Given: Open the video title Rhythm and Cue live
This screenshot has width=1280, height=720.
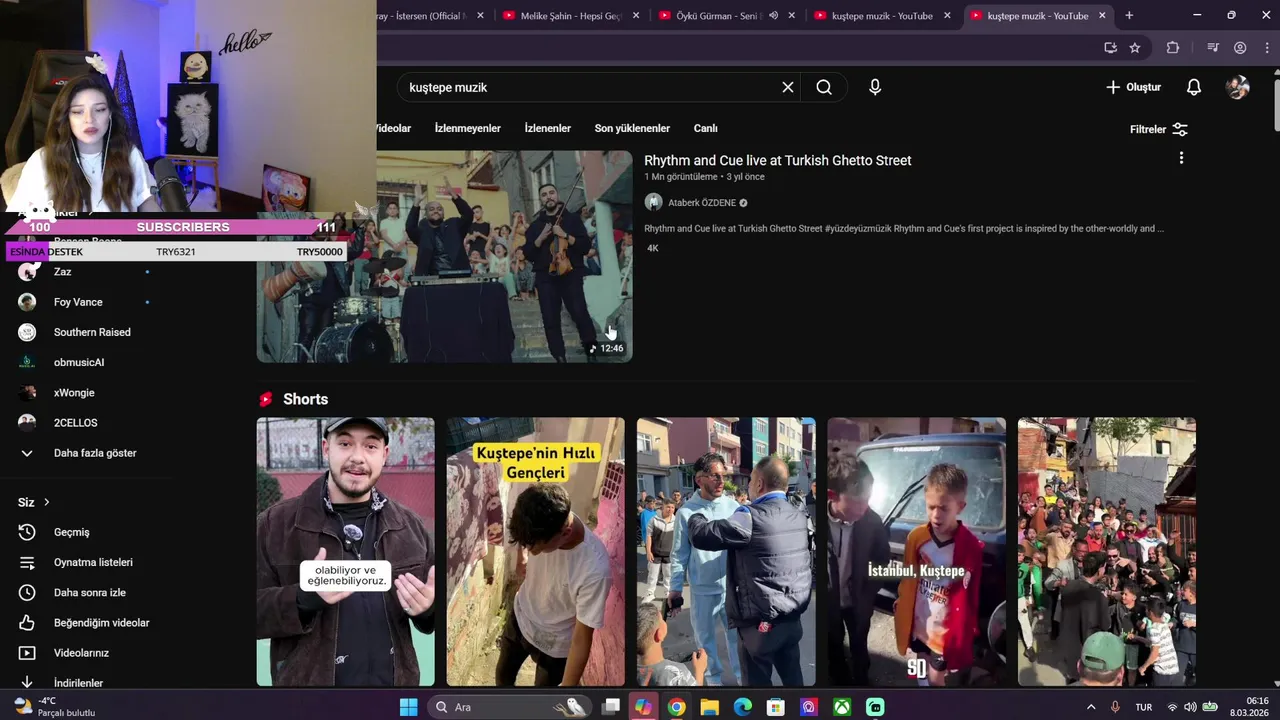Looking at the screenshot, I should click(x=778, y=160).
